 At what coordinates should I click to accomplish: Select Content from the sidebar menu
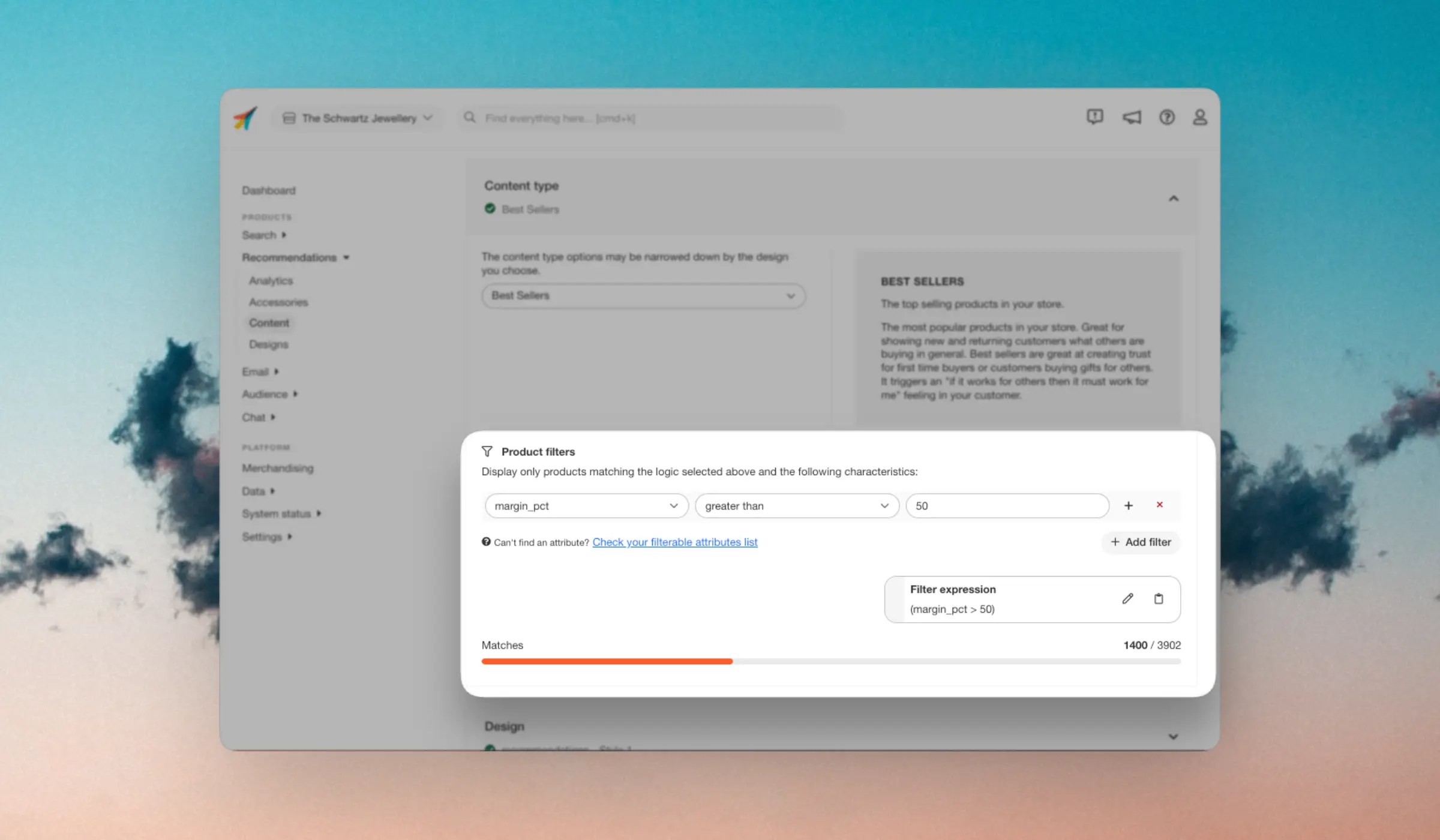coord(269,322)
